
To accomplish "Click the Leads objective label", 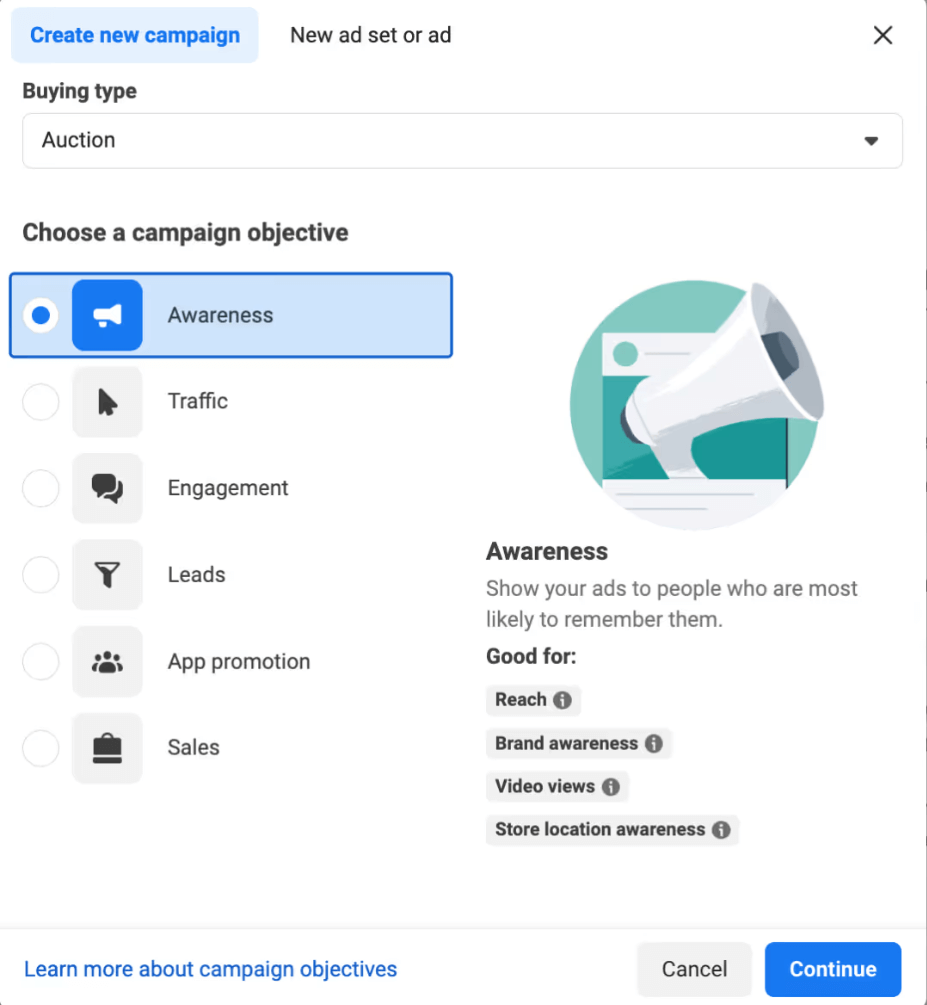I will pos(196,575).
